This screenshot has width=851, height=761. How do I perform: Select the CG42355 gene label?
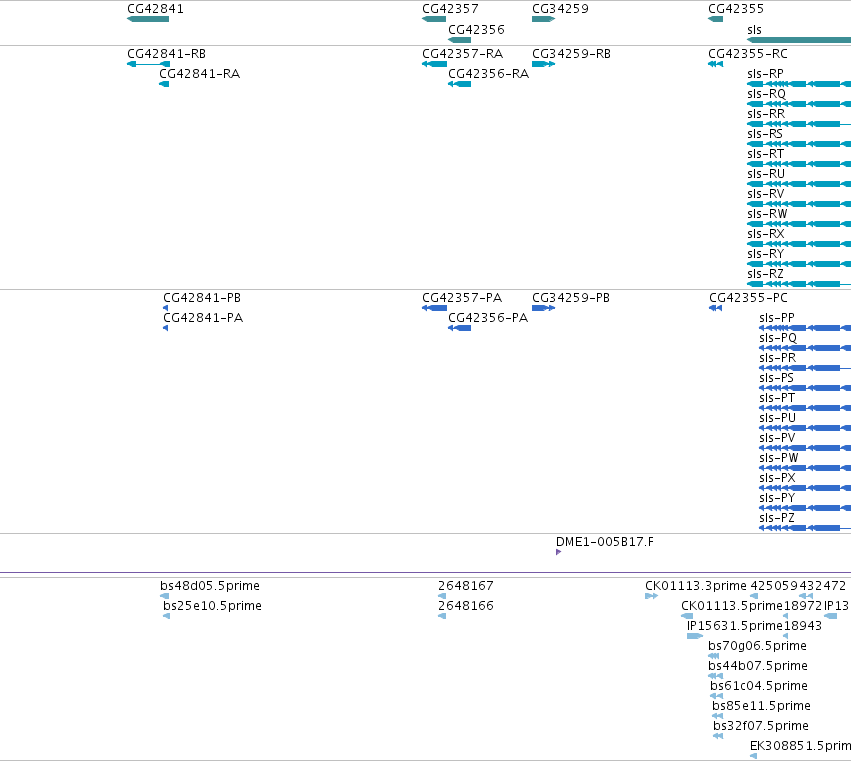[736, 9]
